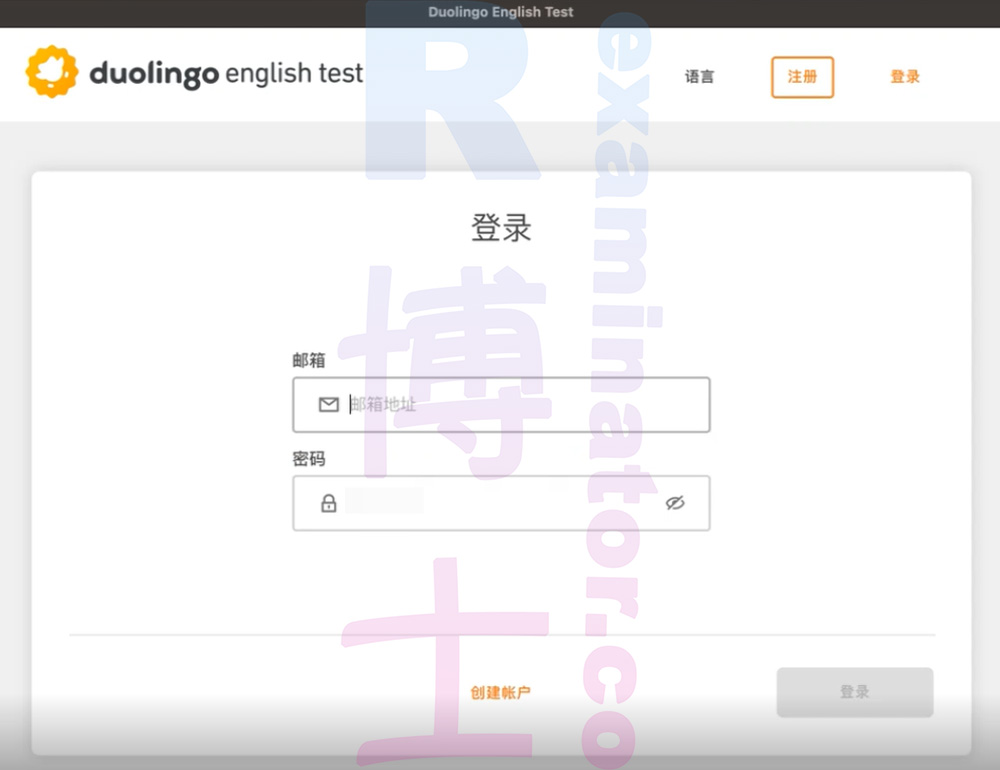Image resolution: width=1000 pixels, height=770 pixels.
Task: Focus the 密码 password input field
Action: coord(501,503)
